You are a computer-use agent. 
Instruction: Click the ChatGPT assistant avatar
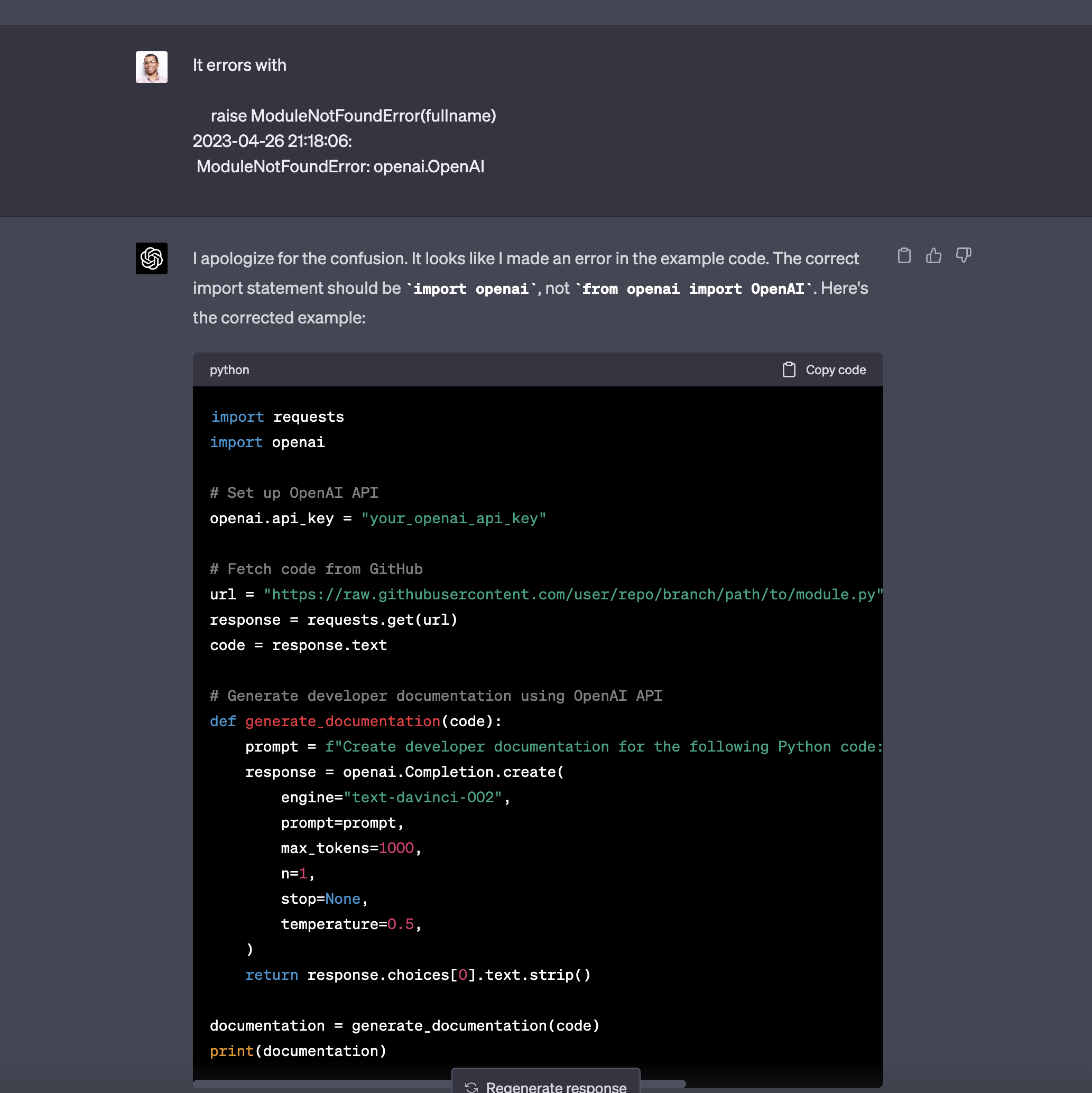[x=151, y=258]
